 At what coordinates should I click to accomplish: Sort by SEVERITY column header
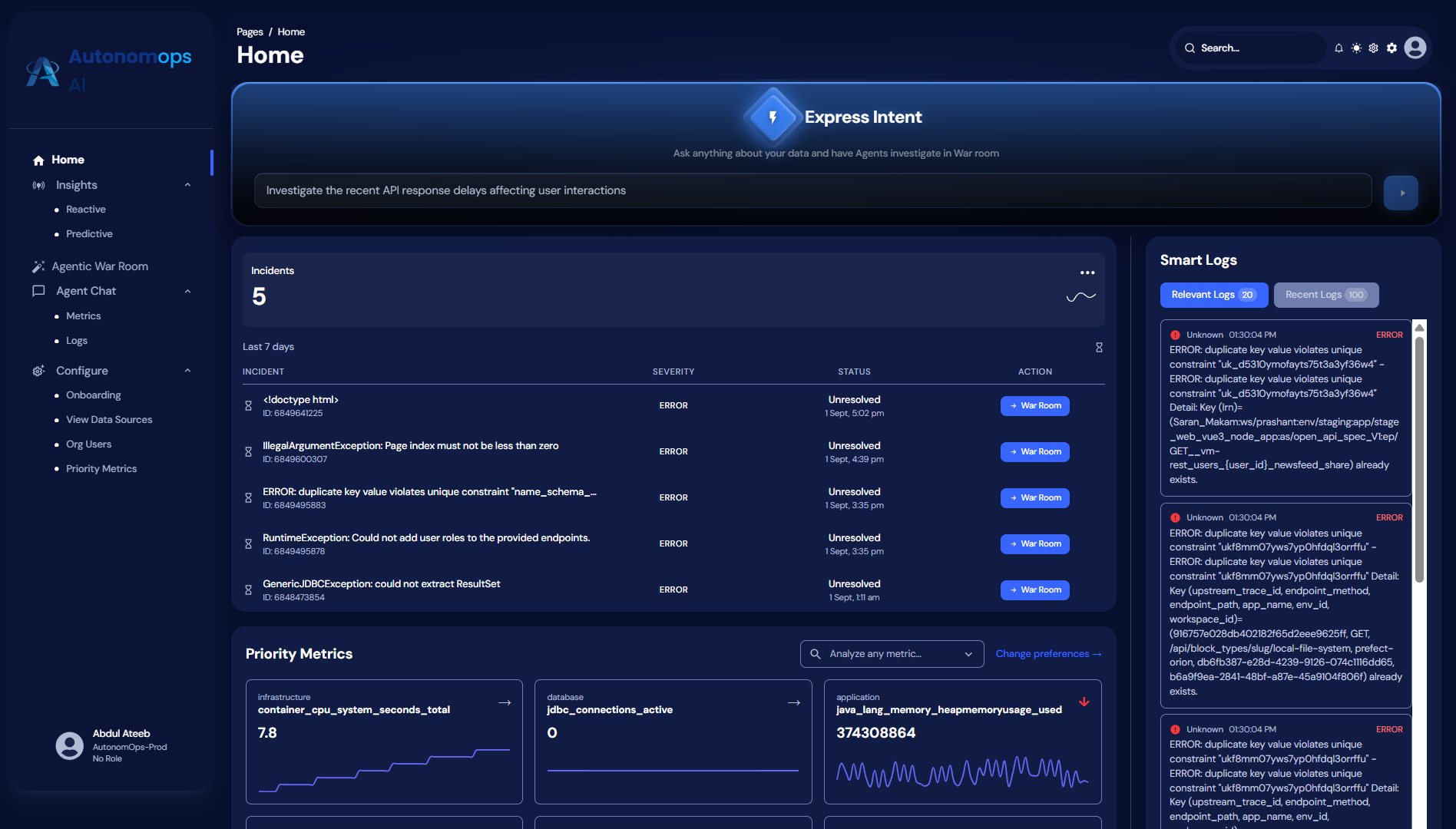pyautogui.click(x=673, y=372)
